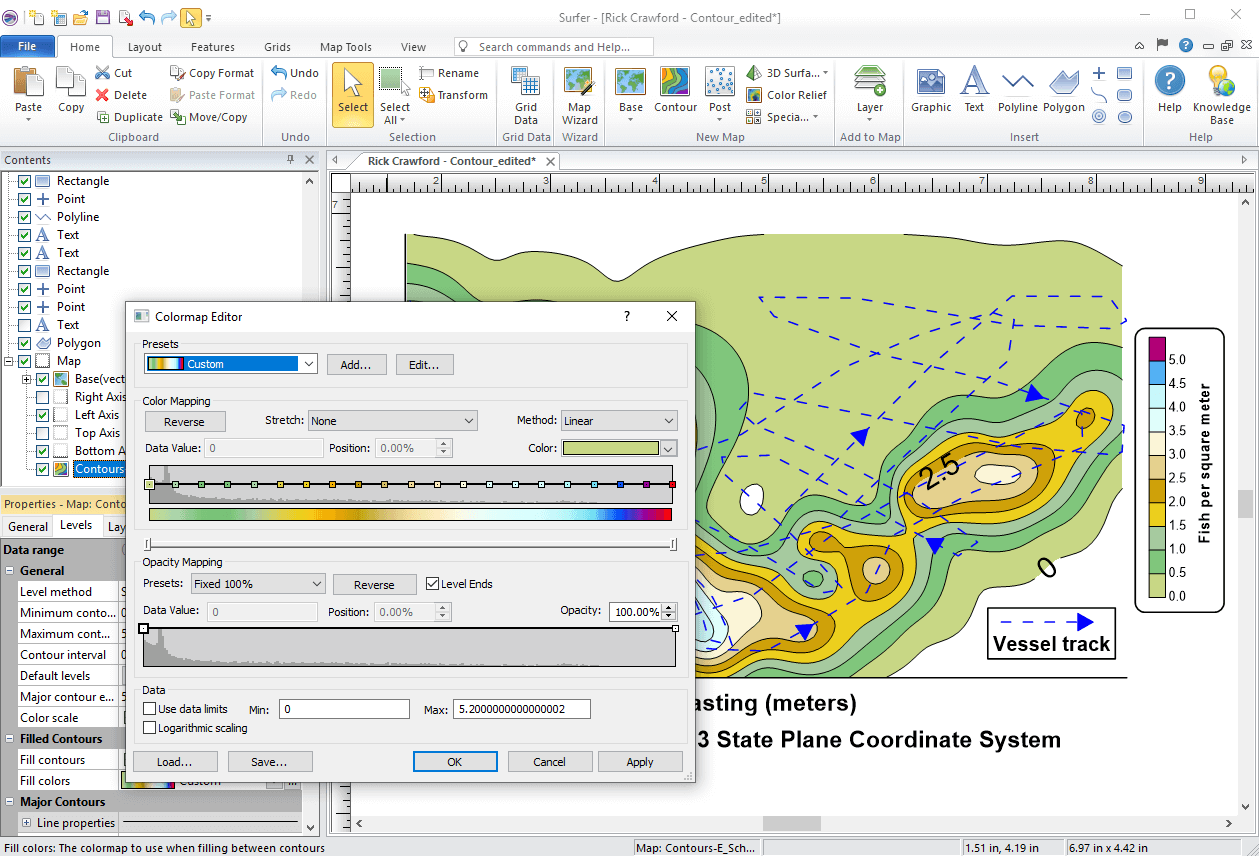Toggle visibility of the Polygon item
Viewport: 1259px width, 856px height.
(25, 343)
